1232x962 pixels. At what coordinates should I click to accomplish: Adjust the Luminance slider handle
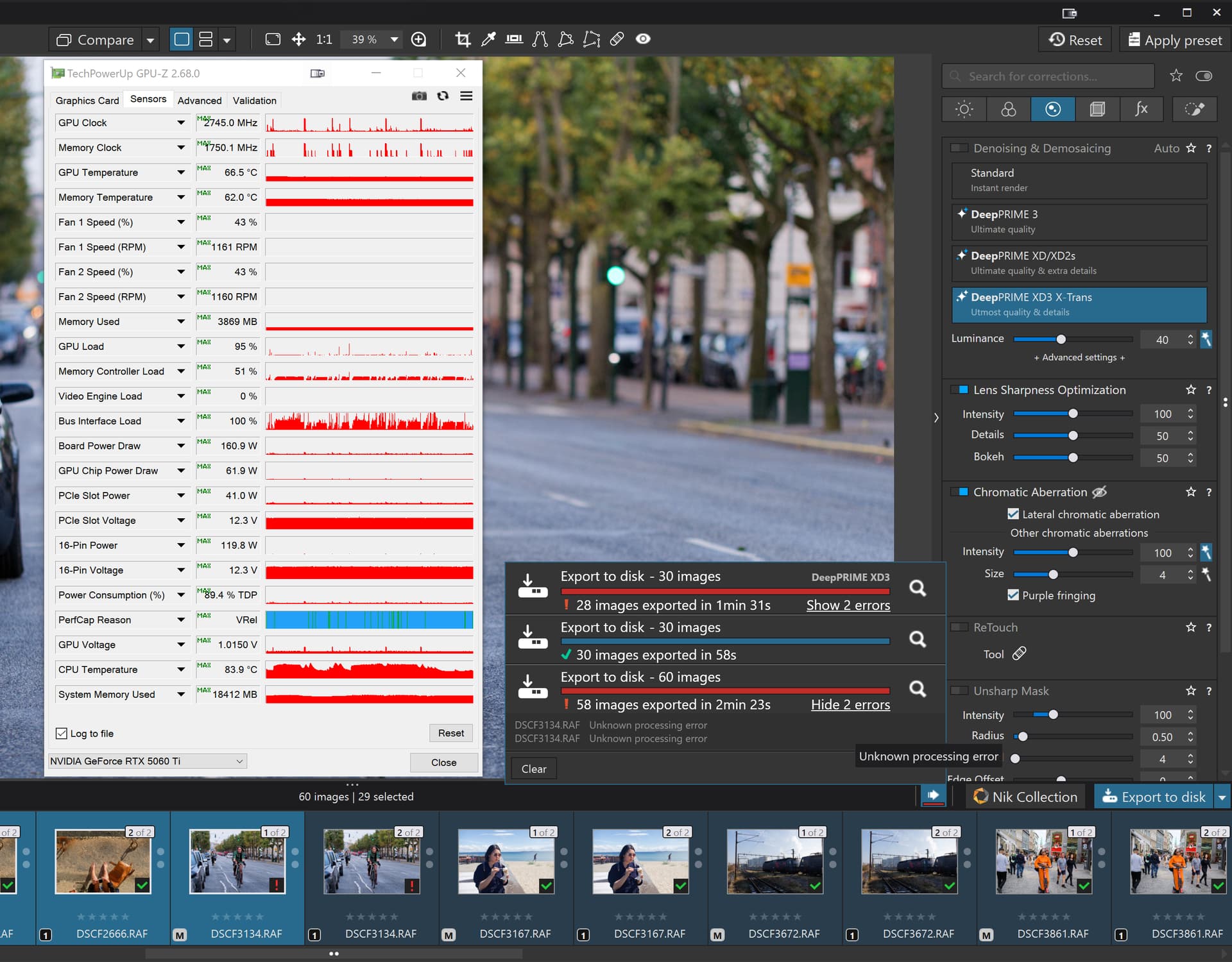(1061, 339)
